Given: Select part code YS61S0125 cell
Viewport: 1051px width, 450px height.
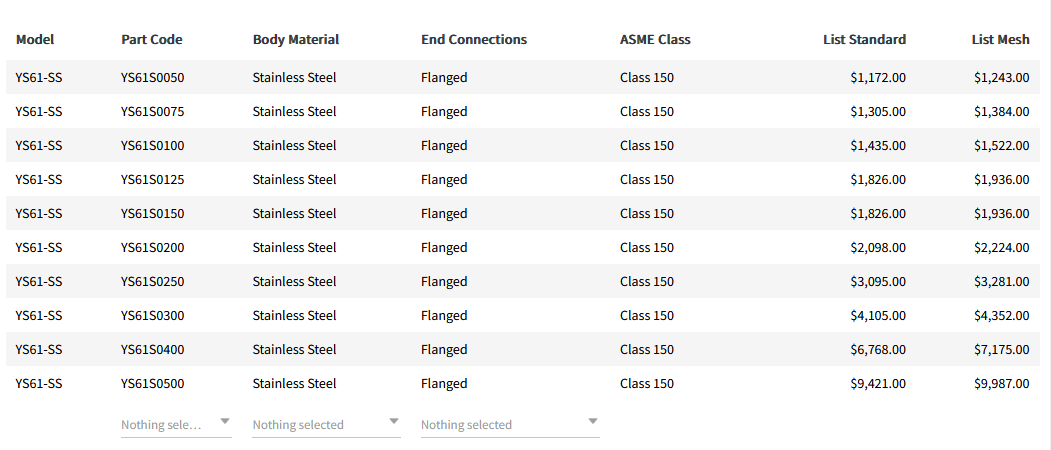Looking at the screenshot, I should 152,180.
